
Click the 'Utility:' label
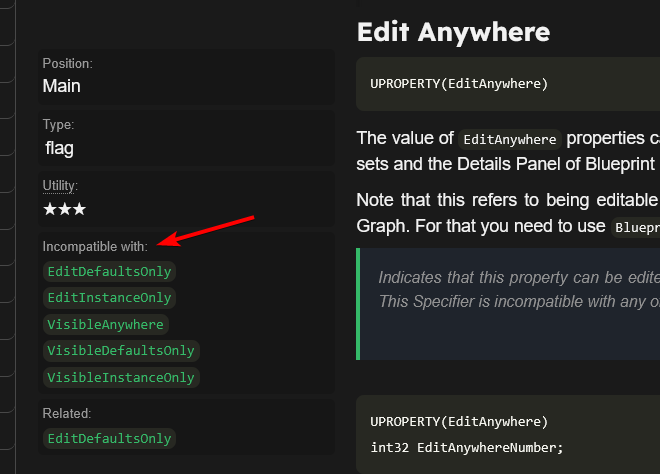coord(60,186)
